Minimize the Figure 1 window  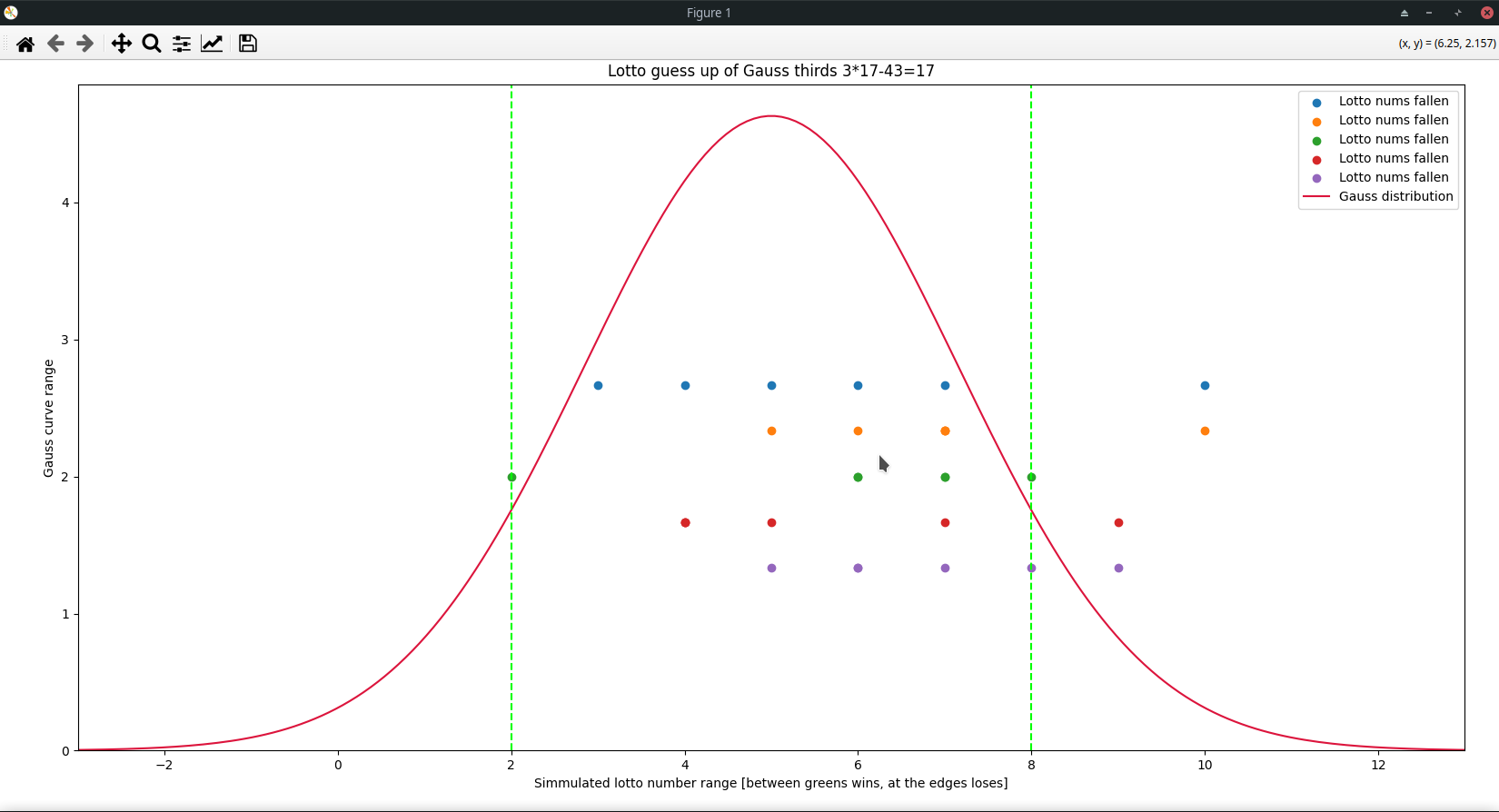click(1429, 13)
